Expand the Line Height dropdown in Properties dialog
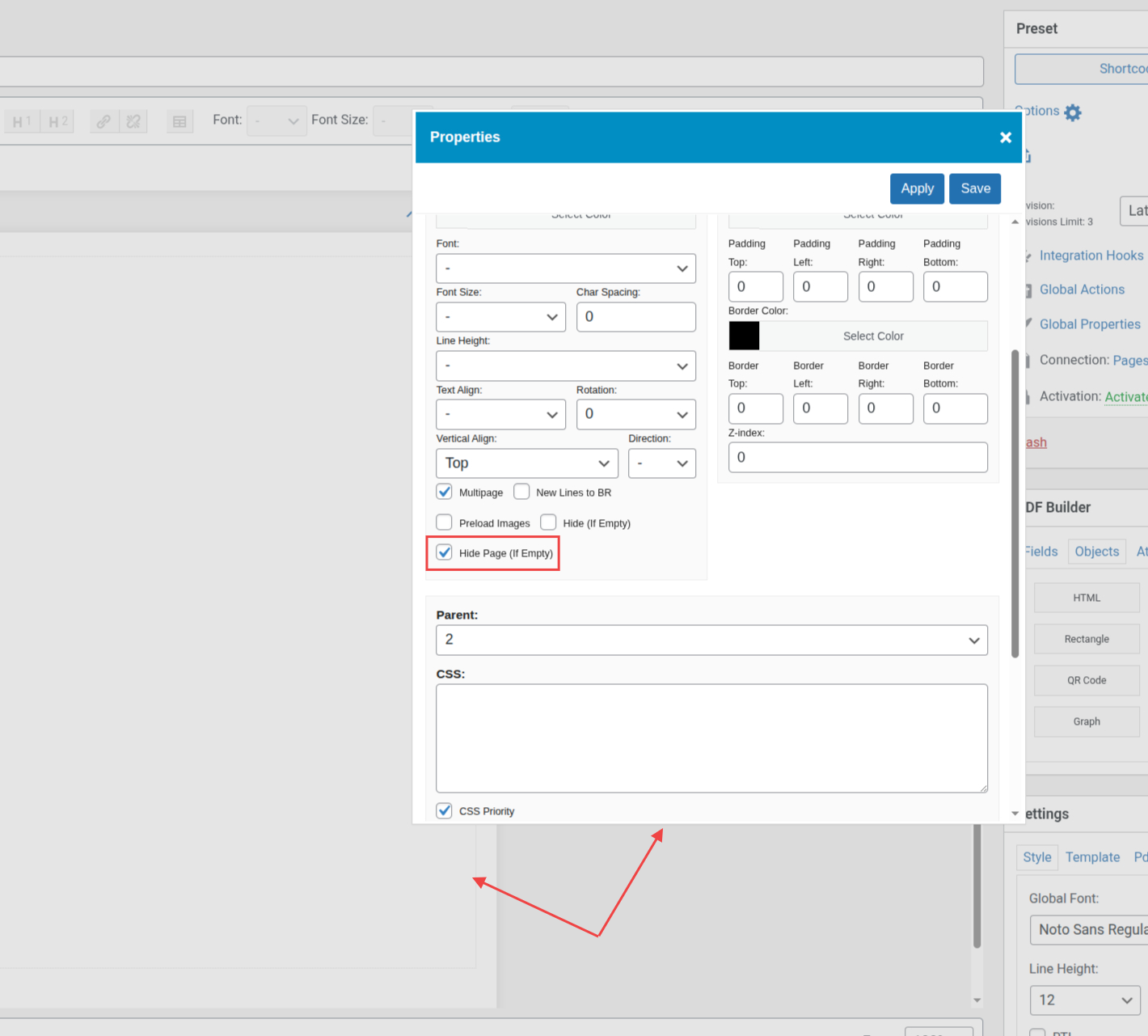This screenshot has width=1148, height=1036. pyautogui.click(x=566, y=366)
